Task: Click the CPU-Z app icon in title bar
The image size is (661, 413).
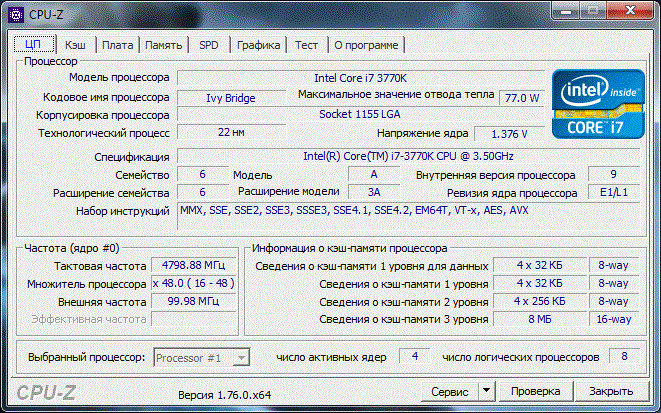Action: [x=16, y=15]
